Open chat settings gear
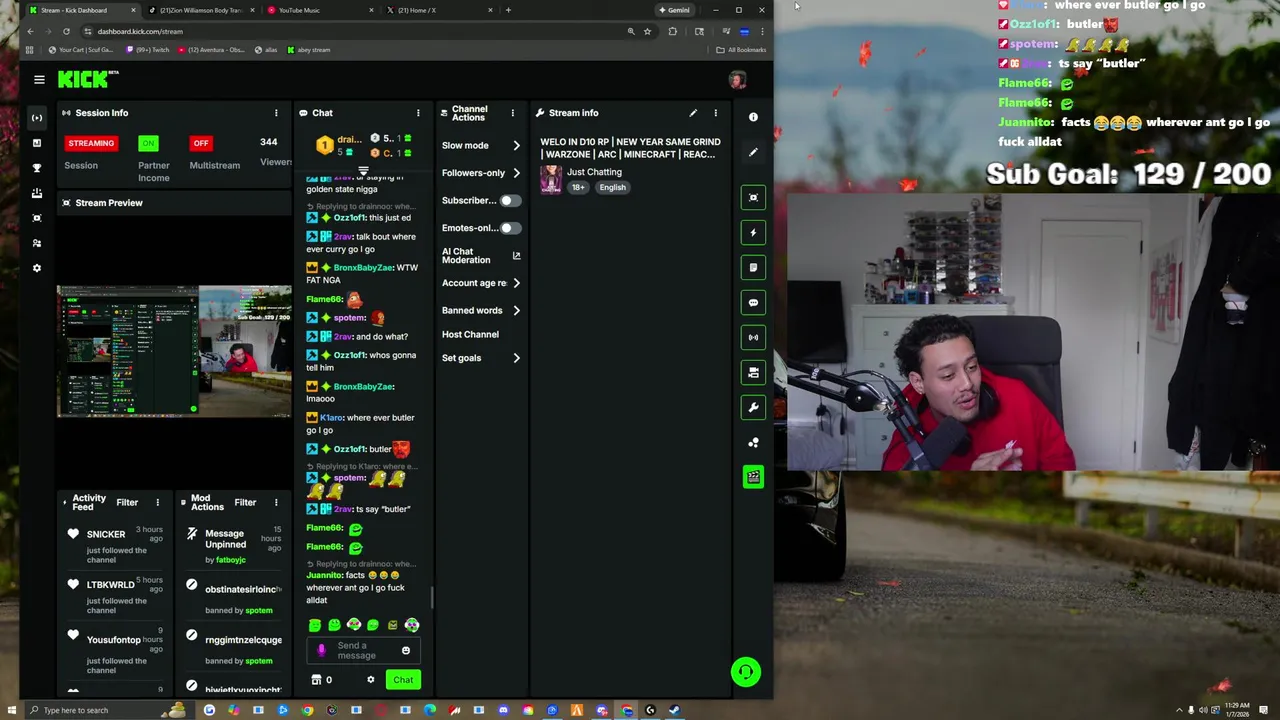Screen dimensions: 1280x720 370,680
